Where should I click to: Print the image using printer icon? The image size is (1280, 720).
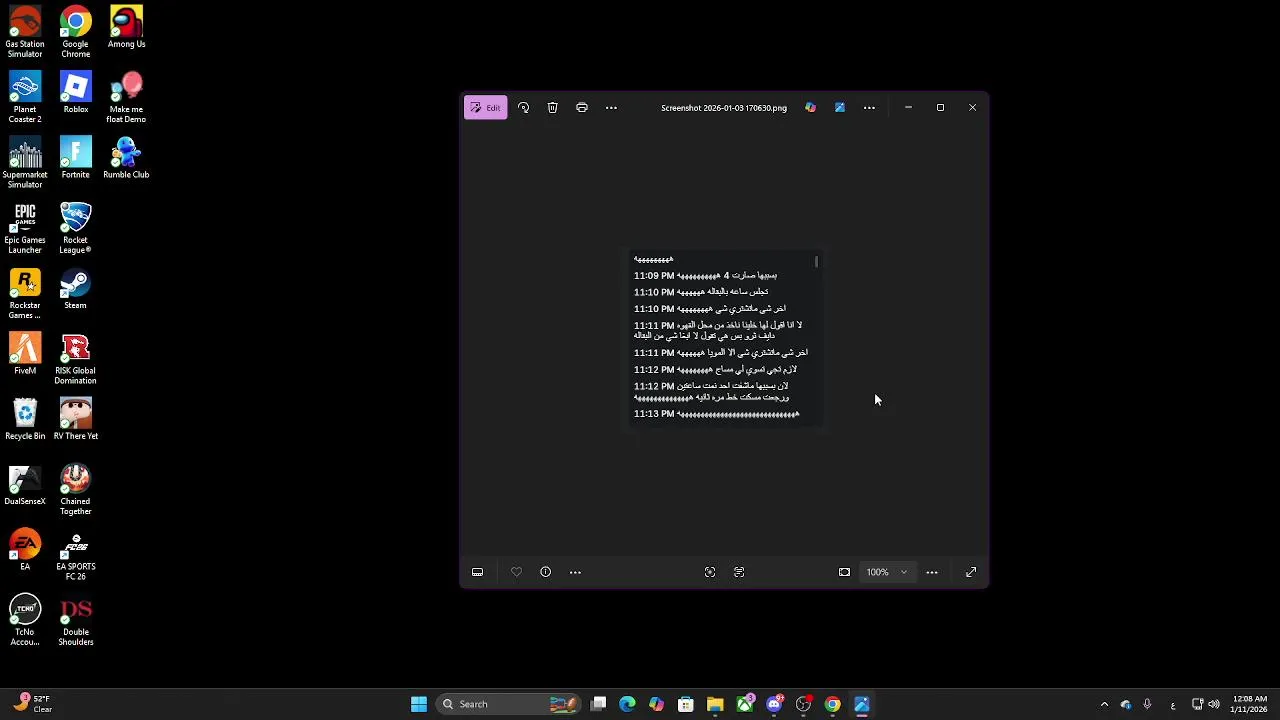pos(582,107)
